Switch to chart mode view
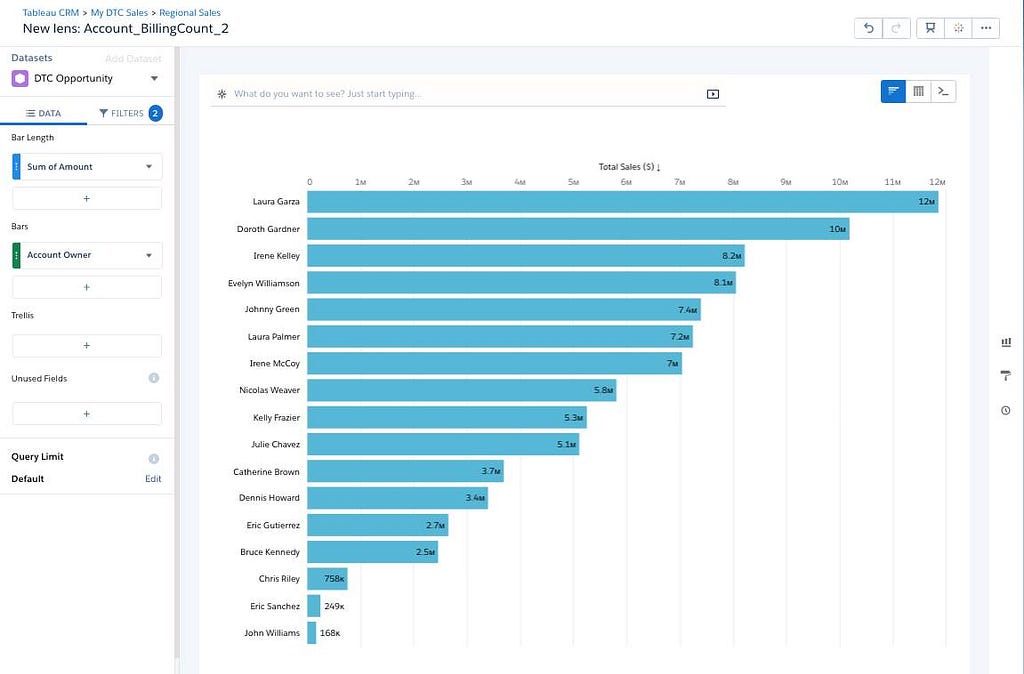This screenshot has height=674, width=1024. [893, 91]
